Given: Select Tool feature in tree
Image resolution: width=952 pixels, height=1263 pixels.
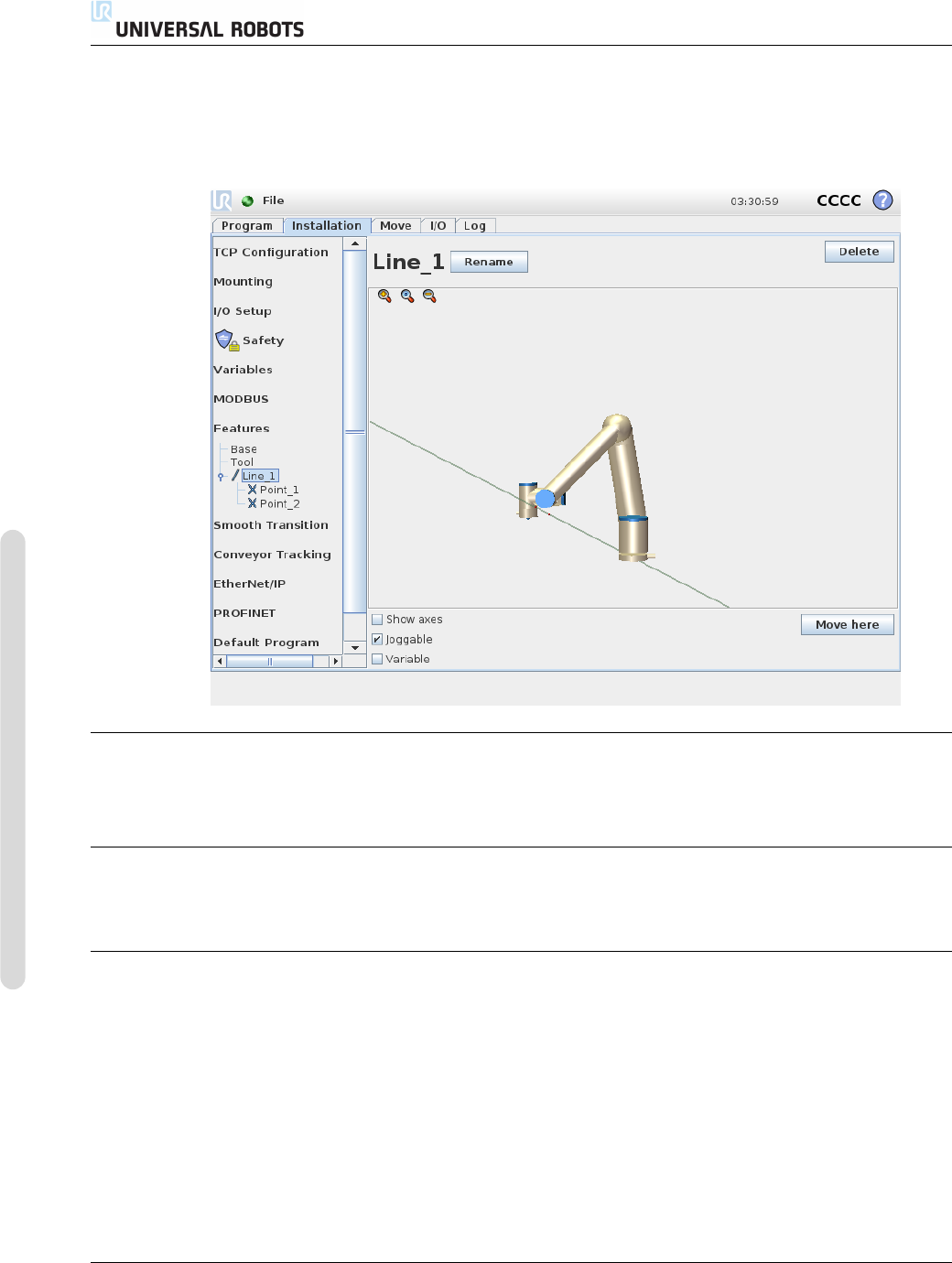Looking at the screenshot, I should 242,462.
